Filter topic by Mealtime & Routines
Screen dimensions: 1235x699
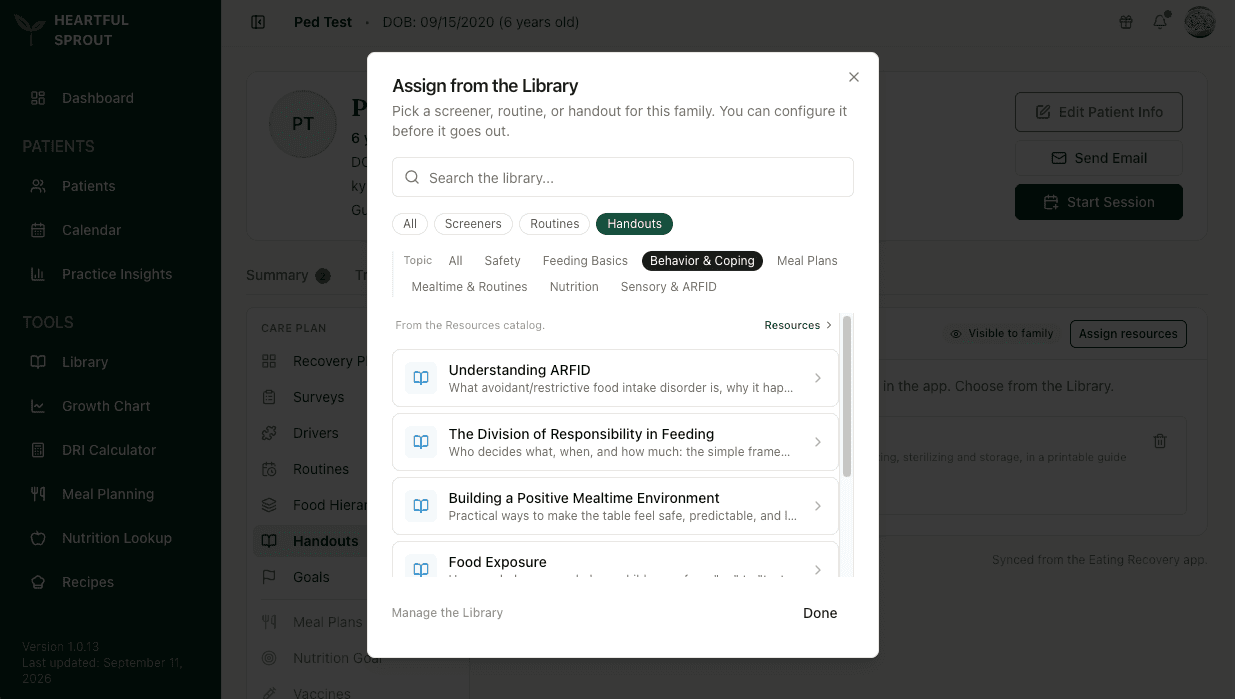(x=469, y=287)
